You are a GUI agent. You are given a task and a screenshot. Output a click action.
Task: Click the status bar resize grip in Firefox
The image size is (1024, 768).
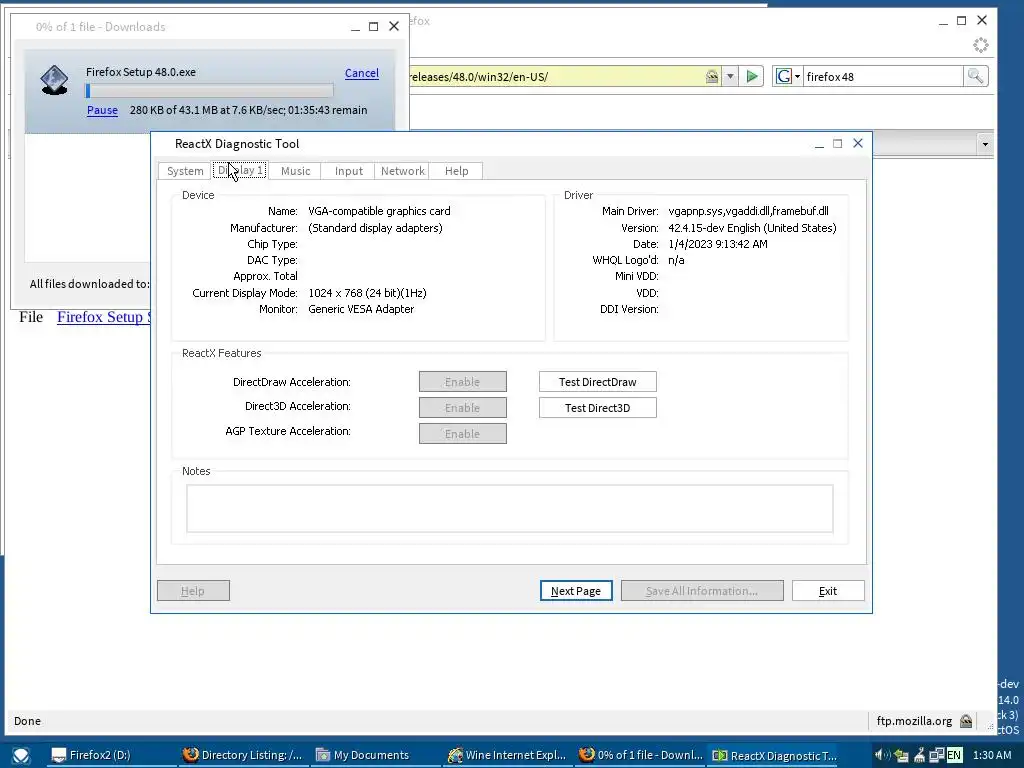tap(991, 726)
